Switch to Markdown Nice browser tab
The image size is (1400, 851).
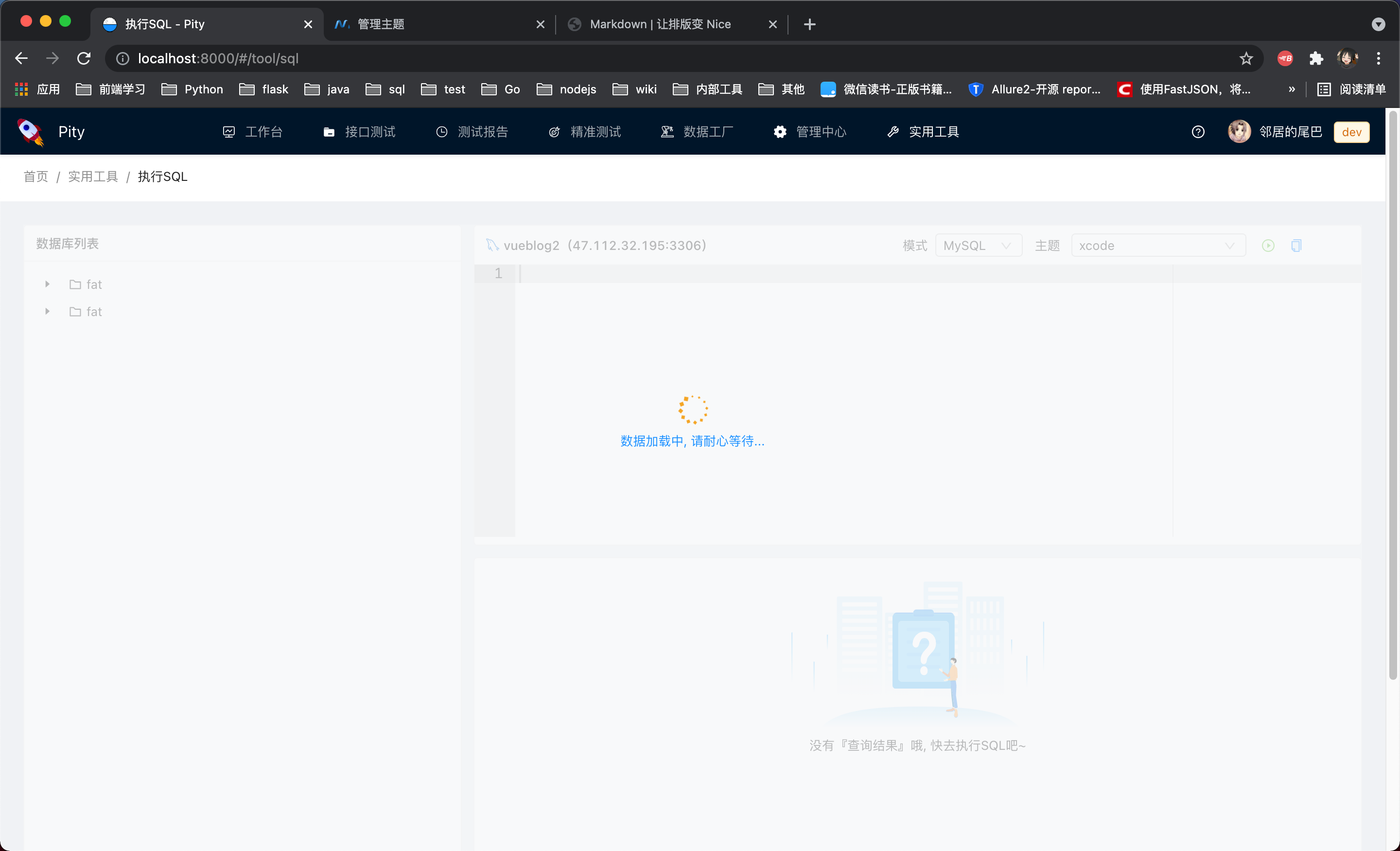tap(660, 24)
